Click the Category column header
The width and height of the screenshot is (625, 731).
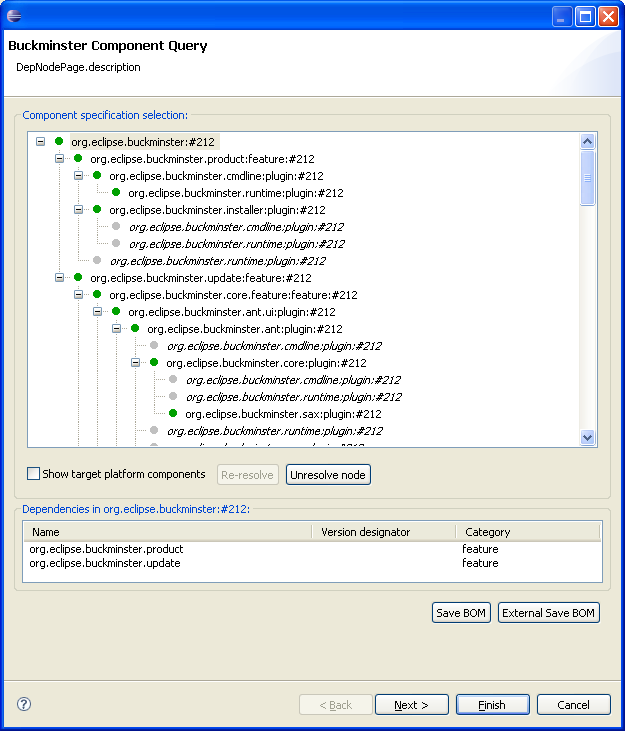tap(528, 532)
